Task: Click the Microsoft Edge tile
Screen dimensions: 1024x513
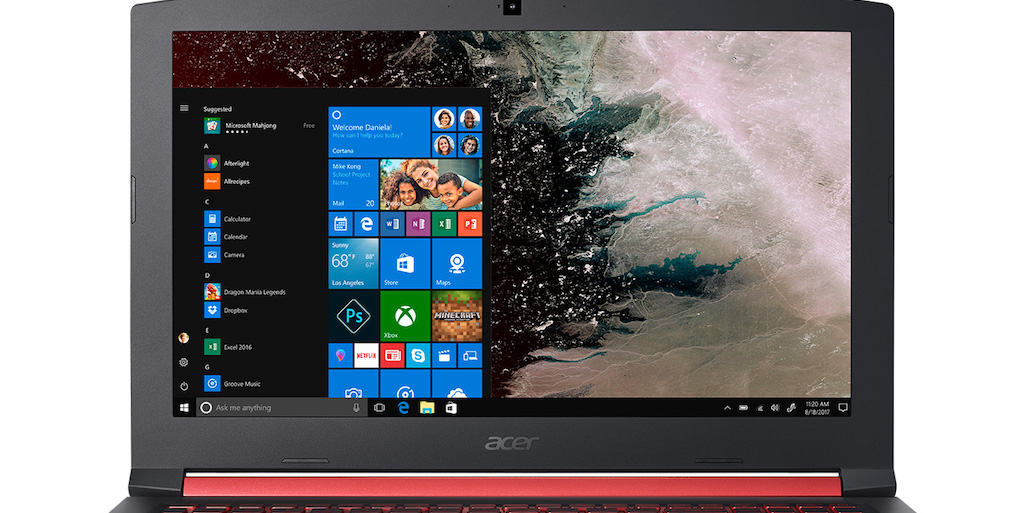Action: click(x=366, y=224)
